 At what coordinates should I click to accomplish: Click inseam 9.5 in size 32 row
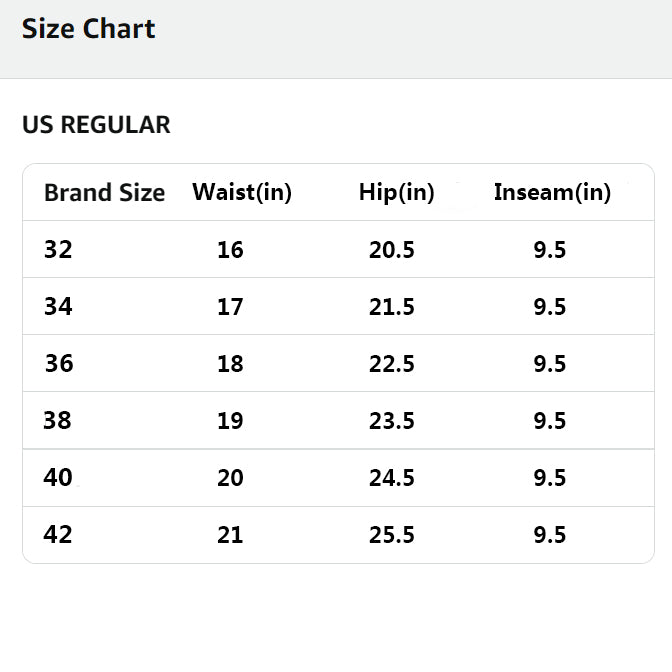tap(550, 250)
